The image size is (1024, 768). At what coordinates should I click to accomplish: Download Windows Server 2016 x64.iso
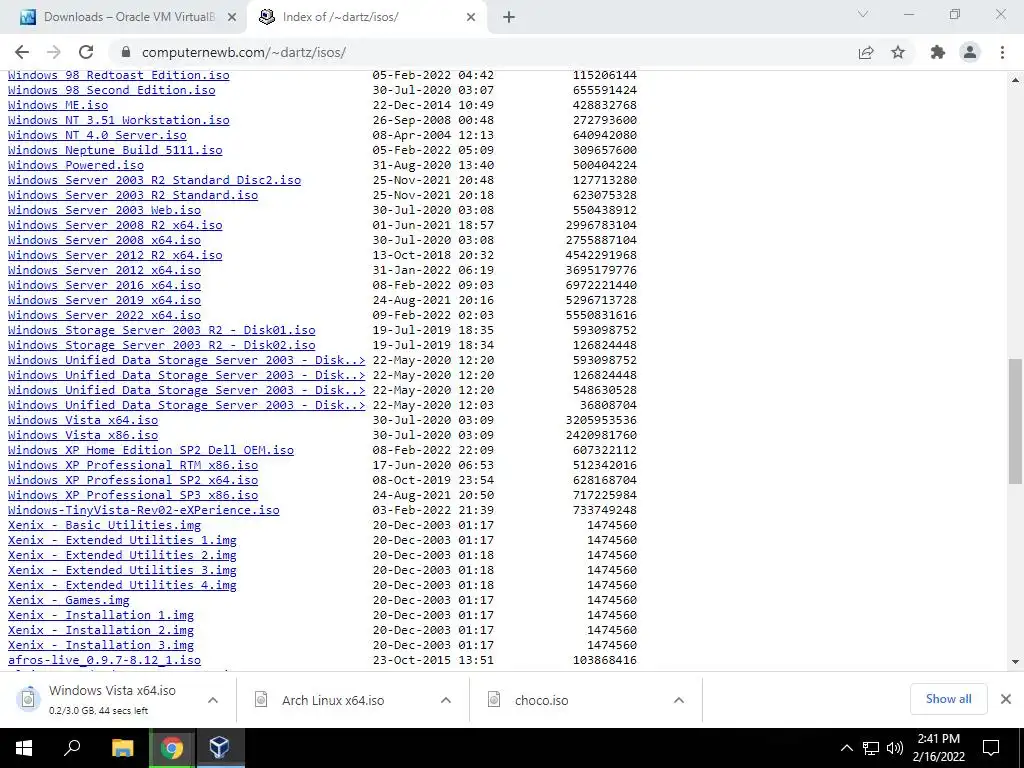click(104, 285)
